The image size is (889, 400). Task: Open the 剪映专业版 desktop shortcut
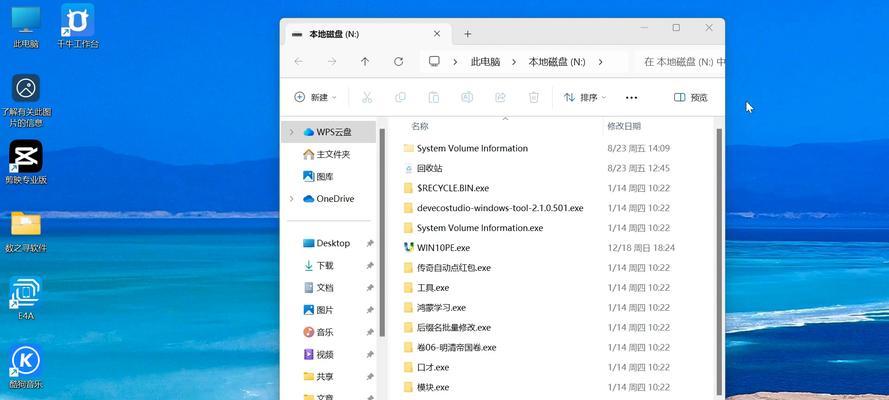pyautogui.click(x=26, y=162)
